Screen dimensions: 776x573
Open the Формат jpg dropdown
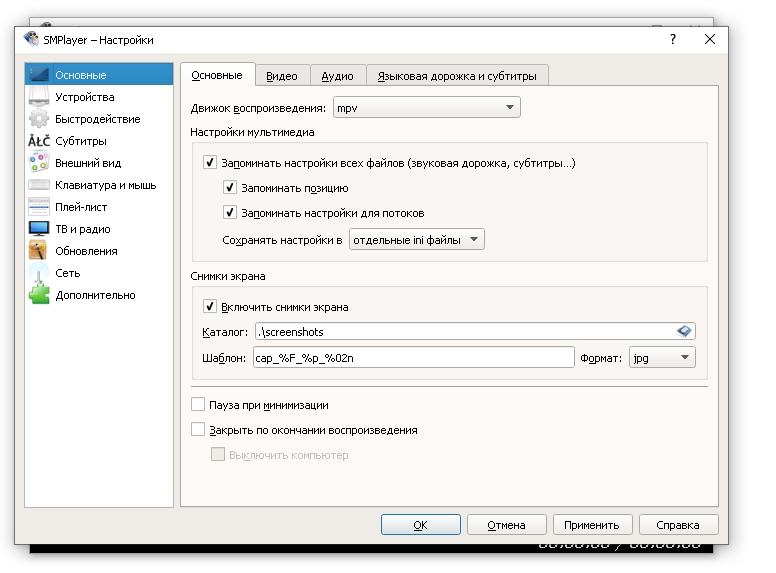point(662,358)
